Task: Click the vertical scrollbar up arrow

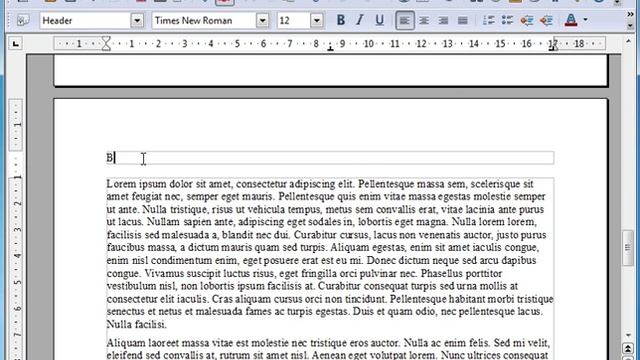Action: [628, 42]
